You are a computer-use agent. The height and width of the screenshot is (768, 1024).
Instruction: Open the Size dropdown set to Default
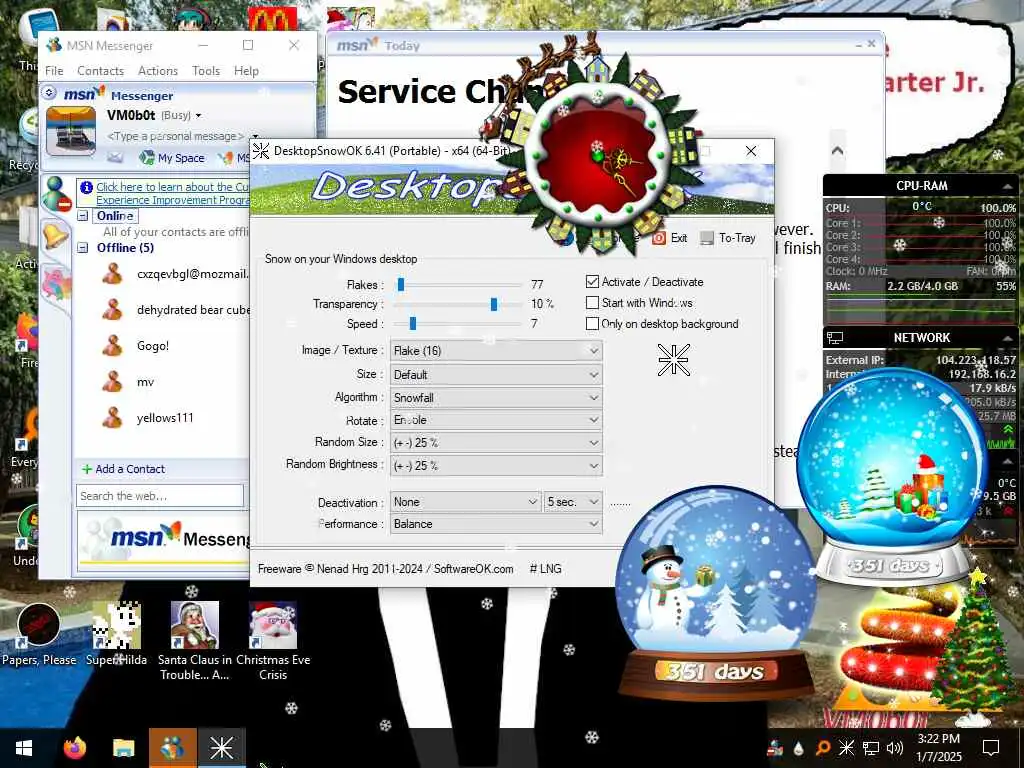pos(496,375)
